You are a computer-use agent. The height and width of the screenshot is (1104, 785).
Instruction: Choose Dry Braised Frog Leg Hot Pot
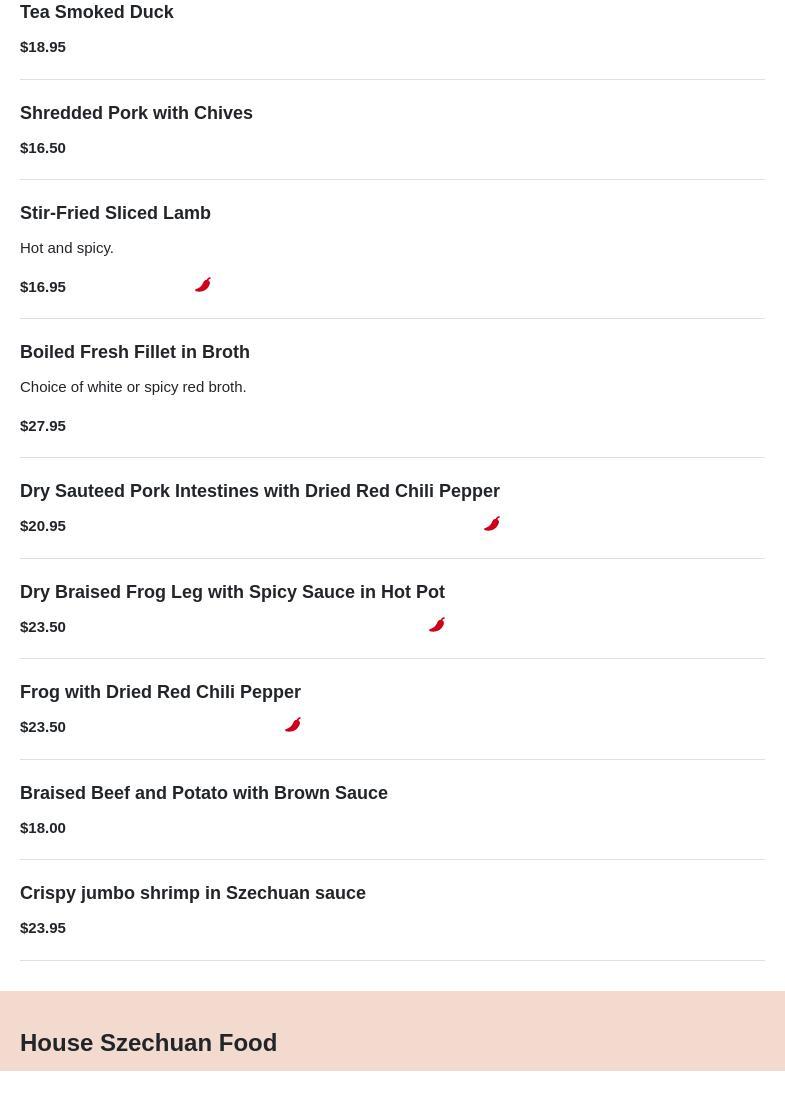pos(232,592)
